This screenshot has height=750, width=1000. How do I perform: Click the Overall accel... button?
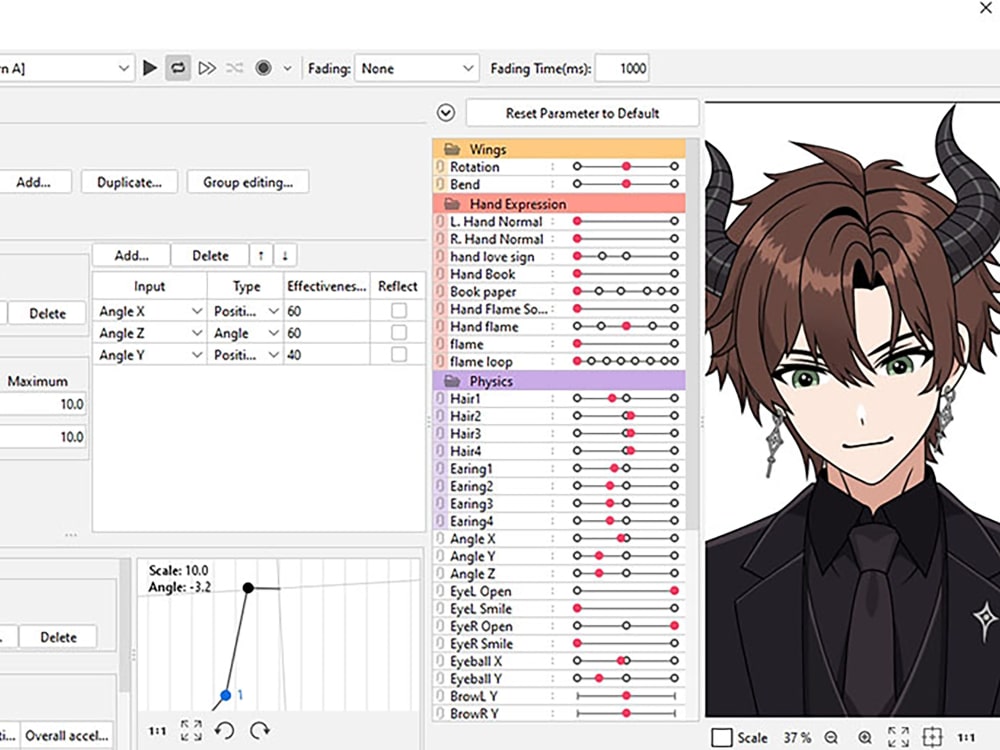67,735
